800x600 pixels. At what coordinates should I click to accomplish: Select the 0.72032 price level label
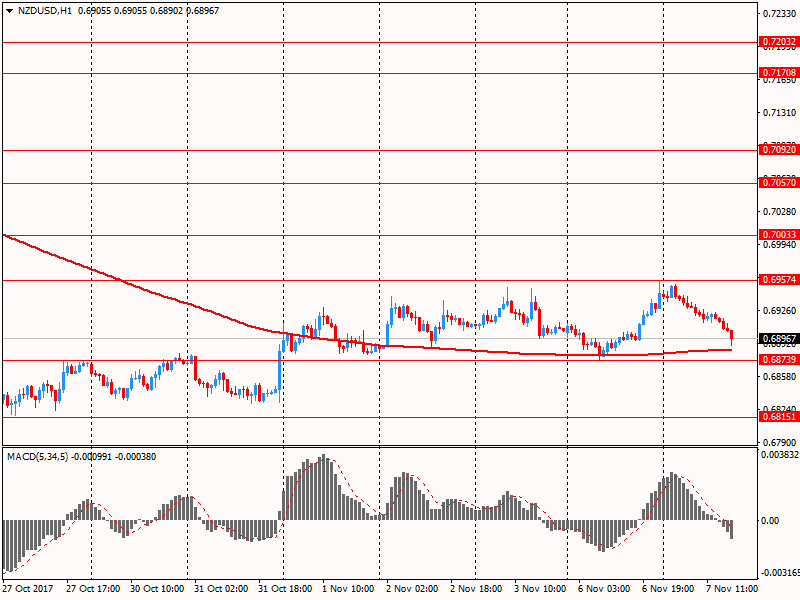point(779,42)
